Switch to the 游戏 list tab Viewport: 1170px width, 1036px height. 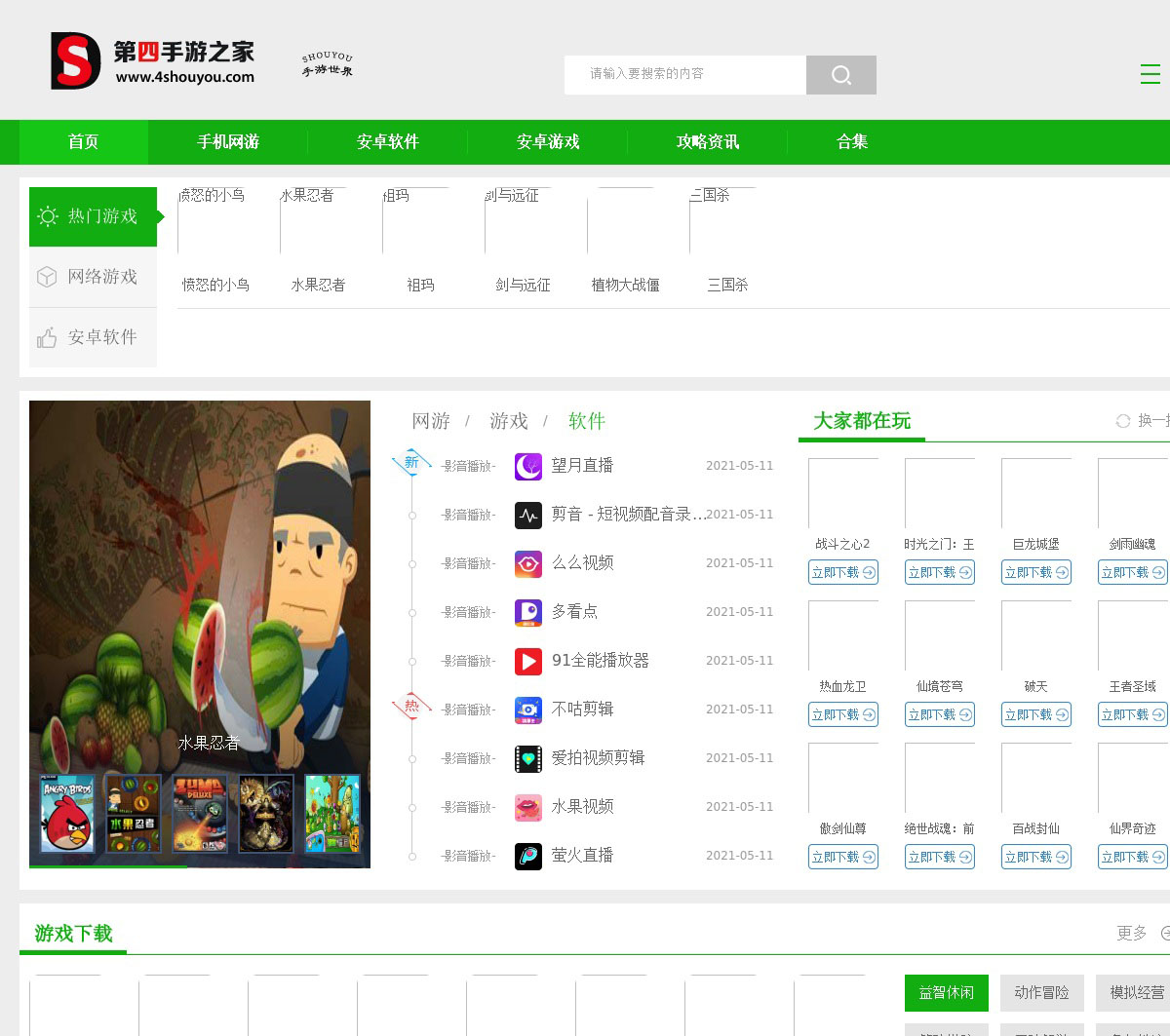[509, 421]
